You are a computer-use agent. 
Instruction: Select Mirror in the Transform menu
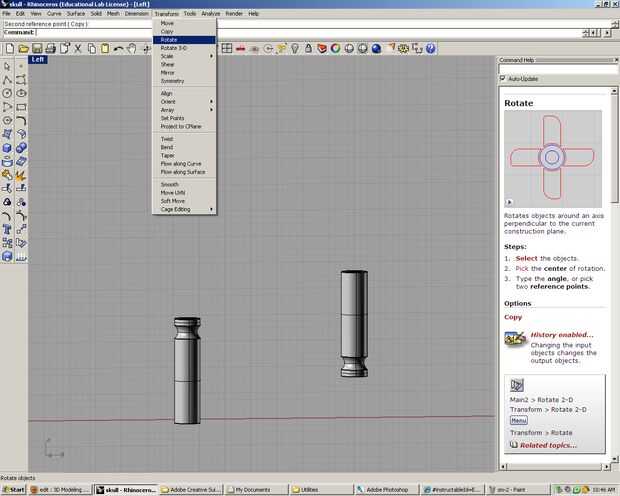coord(168,72)
